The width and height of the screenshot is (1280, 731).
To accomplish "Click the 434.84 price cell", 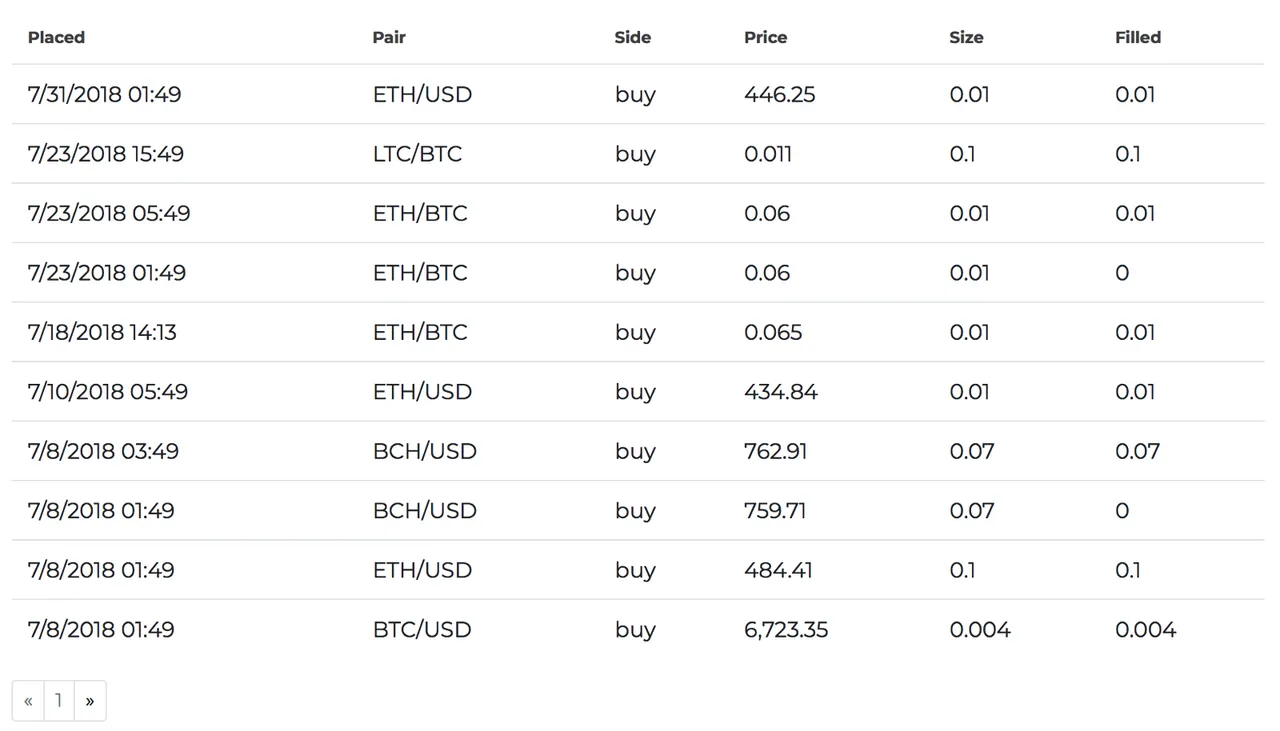I will click(781, 392).
